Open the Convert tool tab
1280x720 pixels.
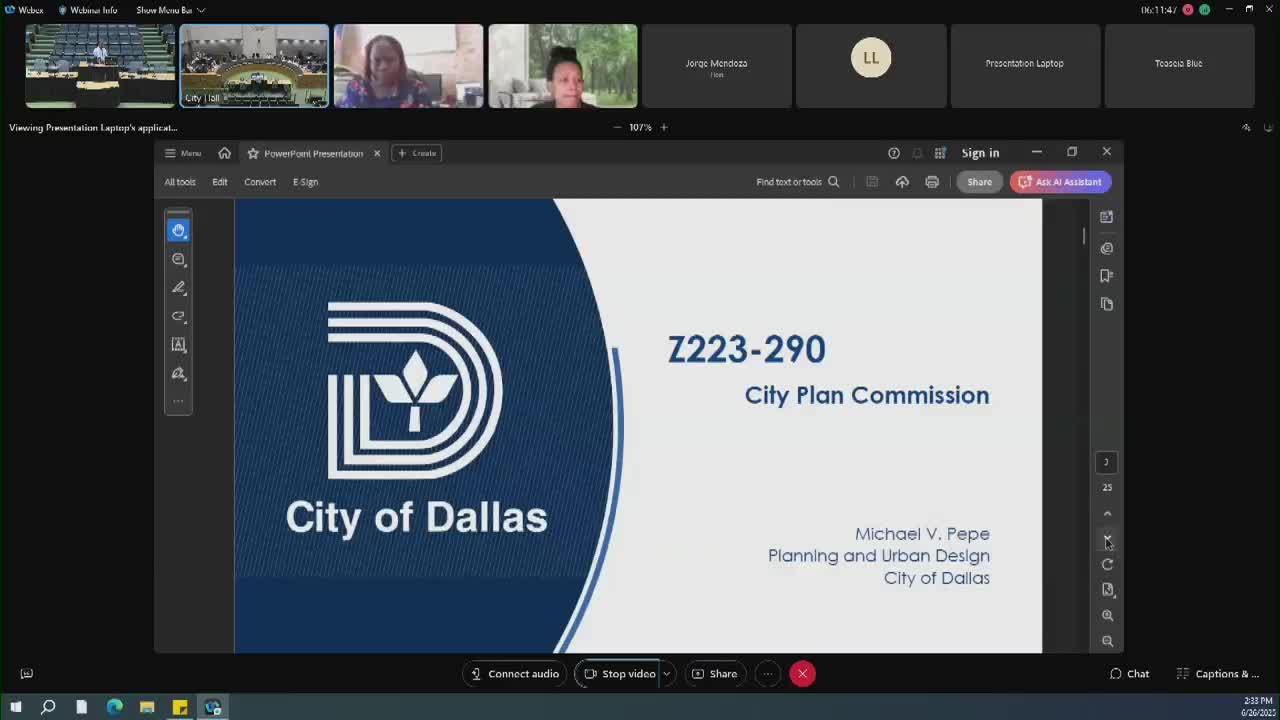(x=260, y=182)
